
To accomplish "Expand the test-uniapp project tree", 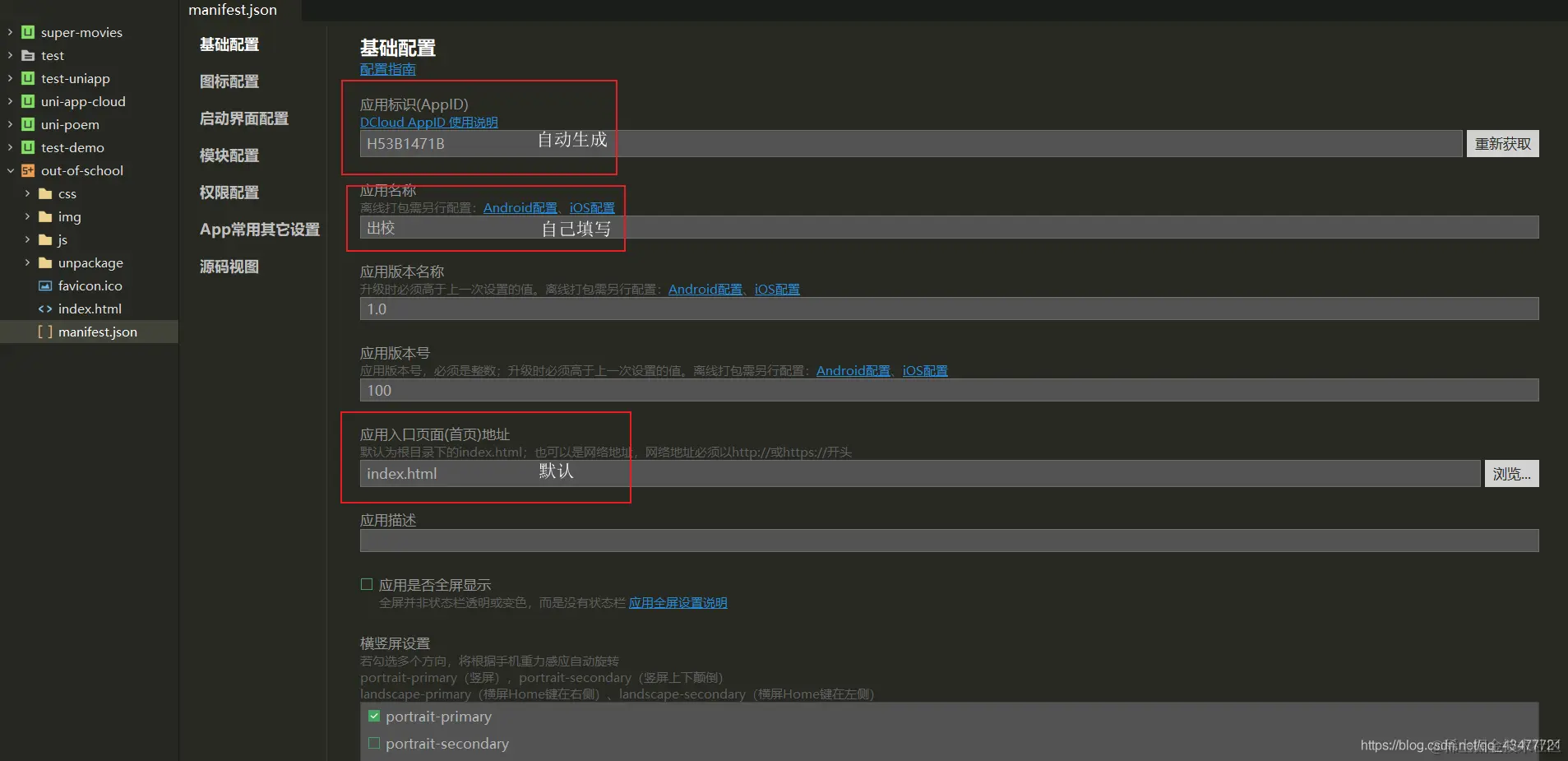I will [8, 78].
